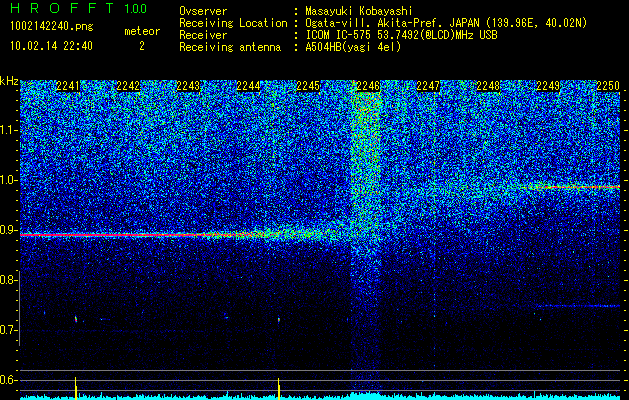The height and width of the screenshot is (400, 629).
Task: Click the 2243 time marker
Action: (x=188, y=86)
